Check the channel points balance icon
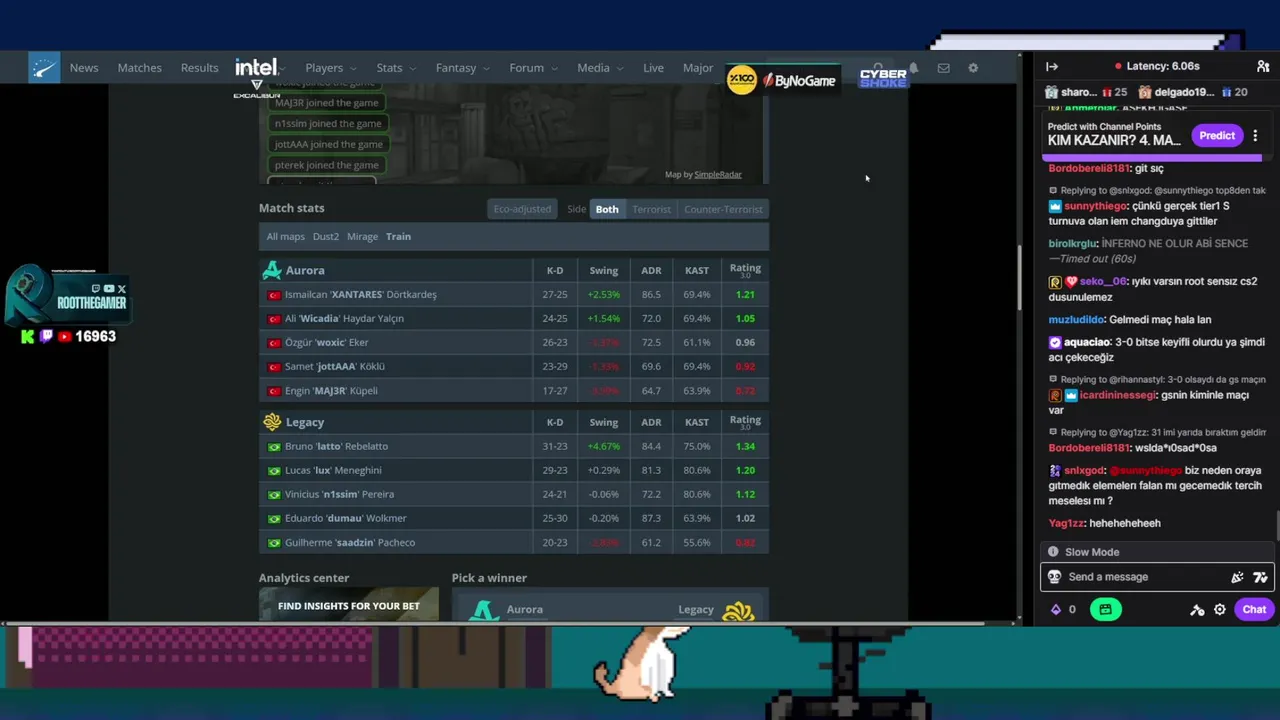 pyautogui.click(x=1055, y=609)
